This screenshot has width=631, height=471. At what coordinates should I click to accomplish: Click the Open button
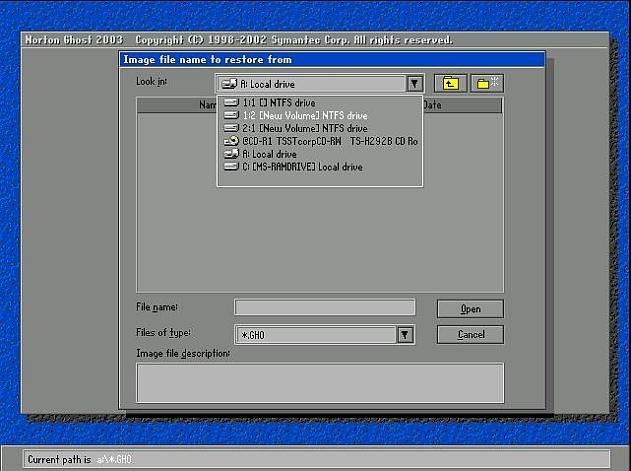pos(470,309)
